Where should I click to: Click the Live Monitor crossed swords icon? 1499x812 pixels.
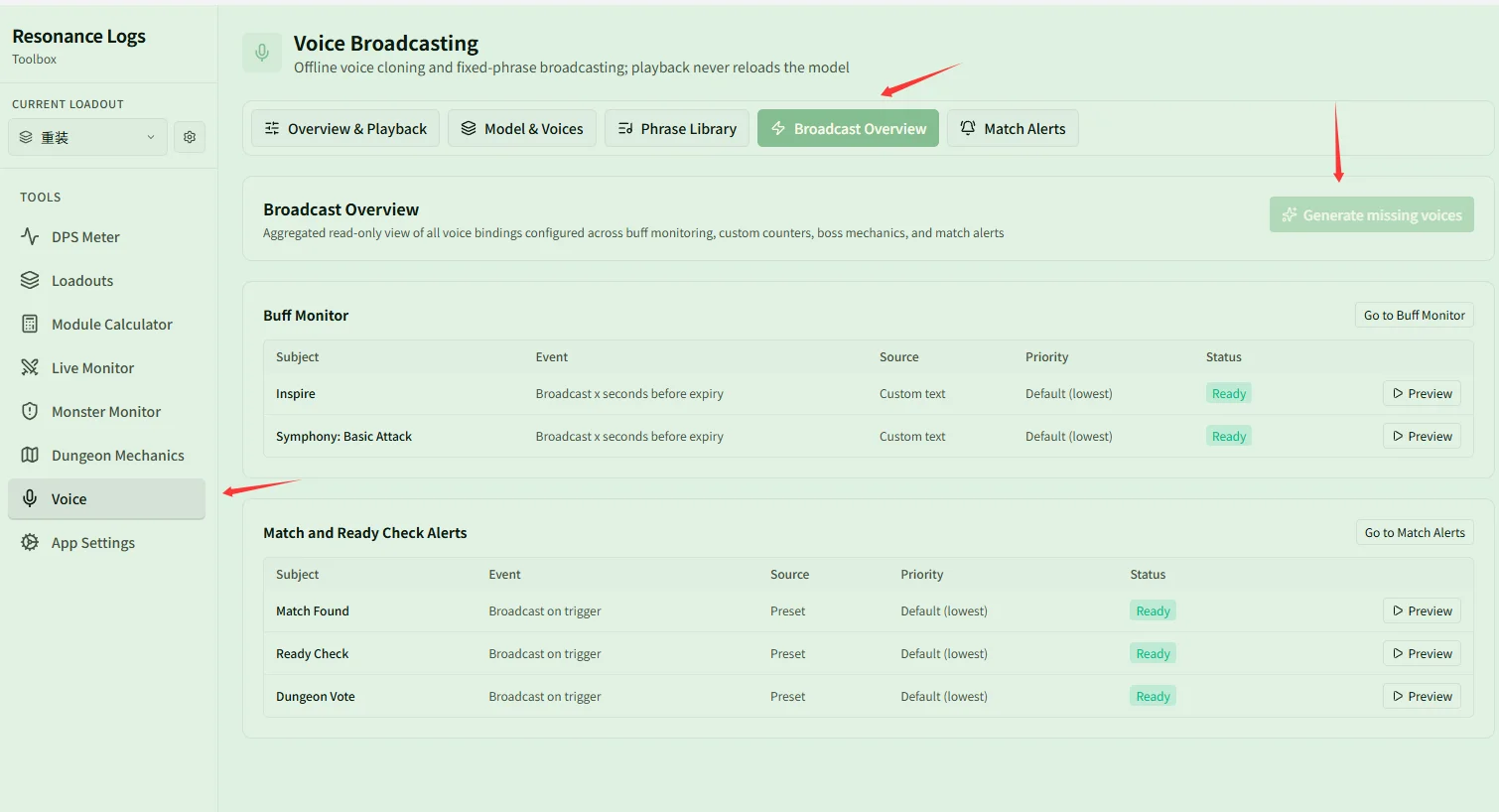point(30,367)
